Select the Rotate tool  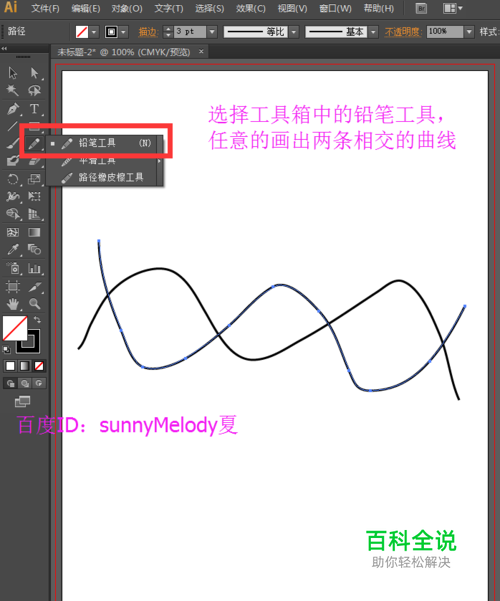[x=13, y=179]
